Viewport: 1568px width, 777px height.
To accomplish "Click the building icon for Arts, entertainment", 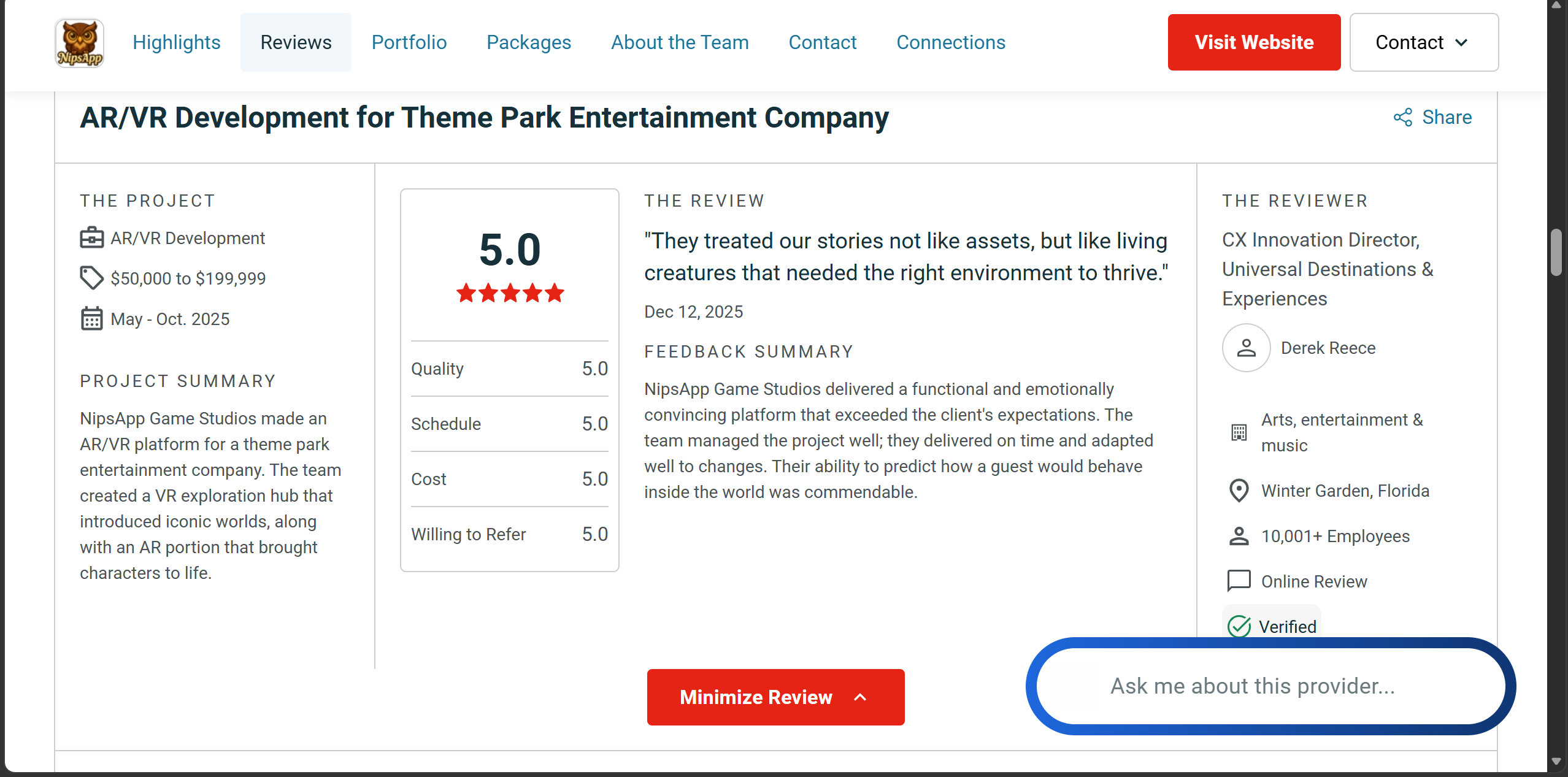I will (x=1239, y=432).
